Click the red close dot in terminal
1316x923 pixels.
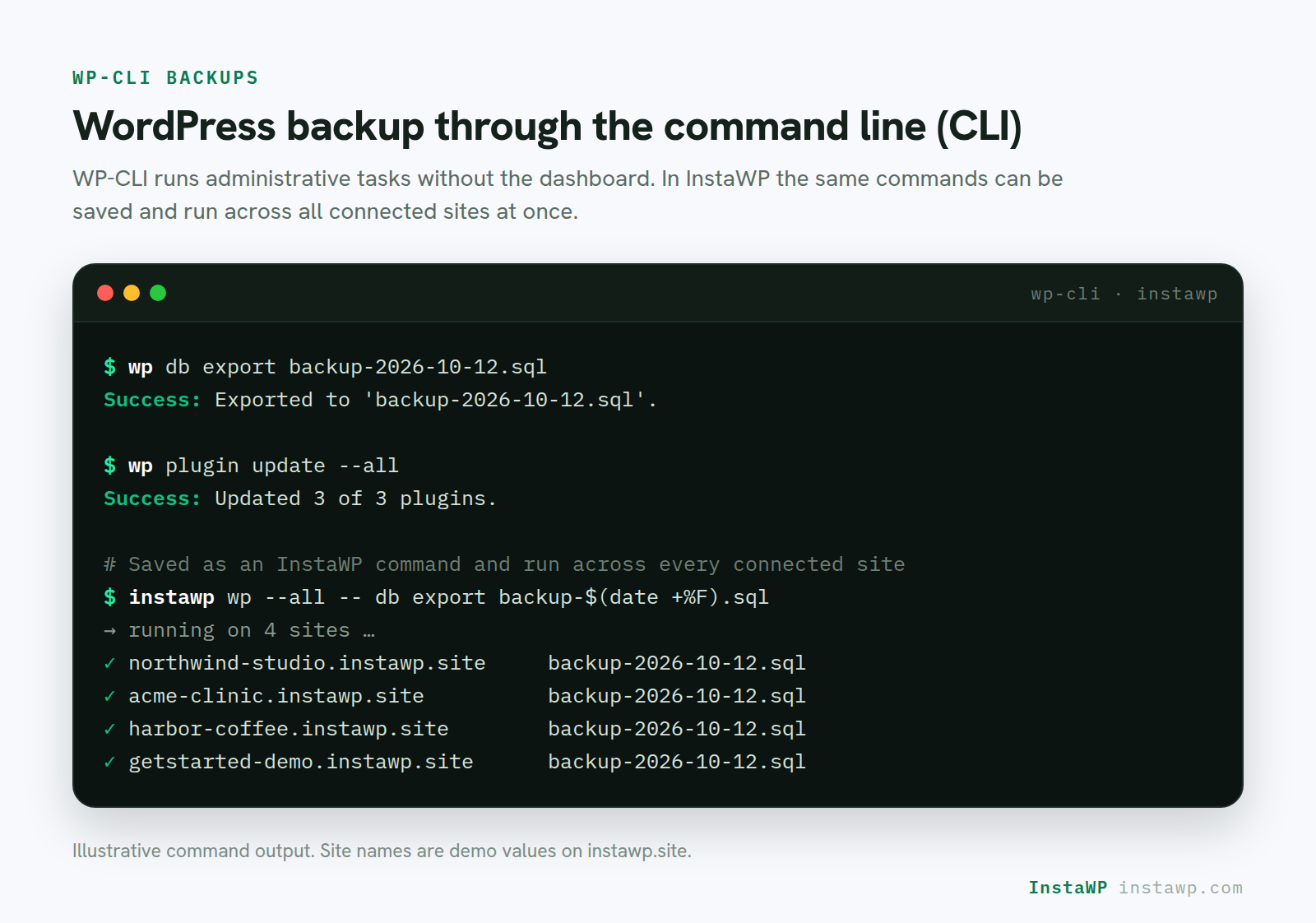tap(105, 293)
